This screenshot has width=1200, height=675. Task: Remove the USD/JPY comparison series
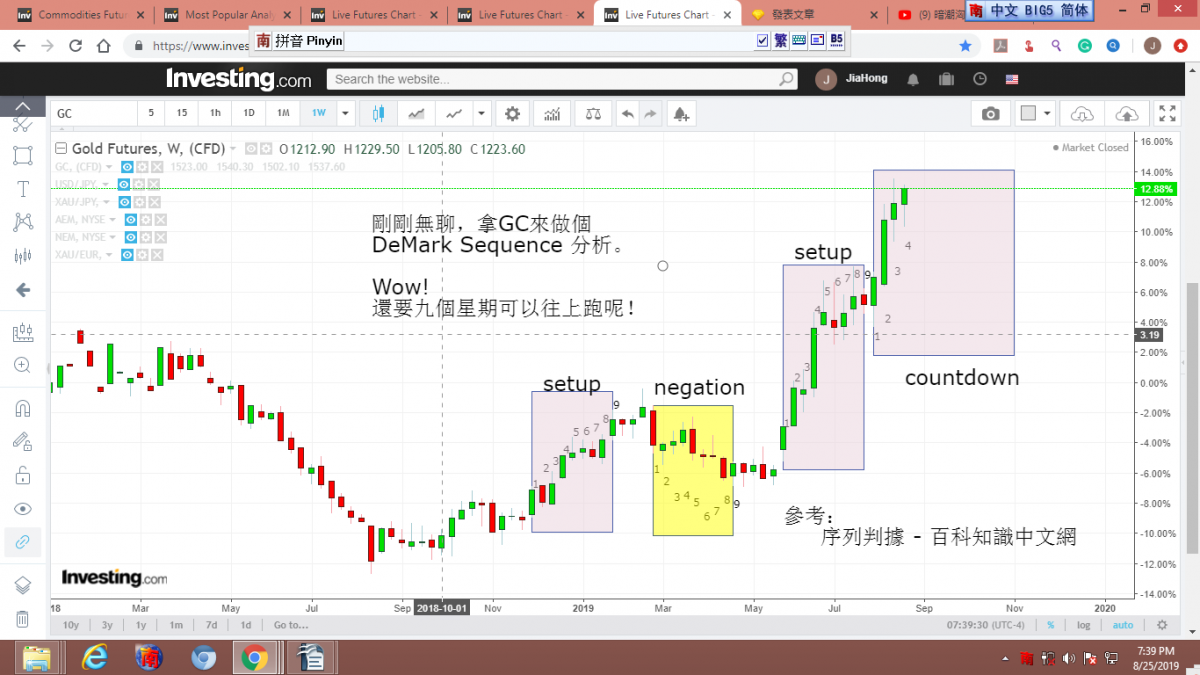pos(156,184)
